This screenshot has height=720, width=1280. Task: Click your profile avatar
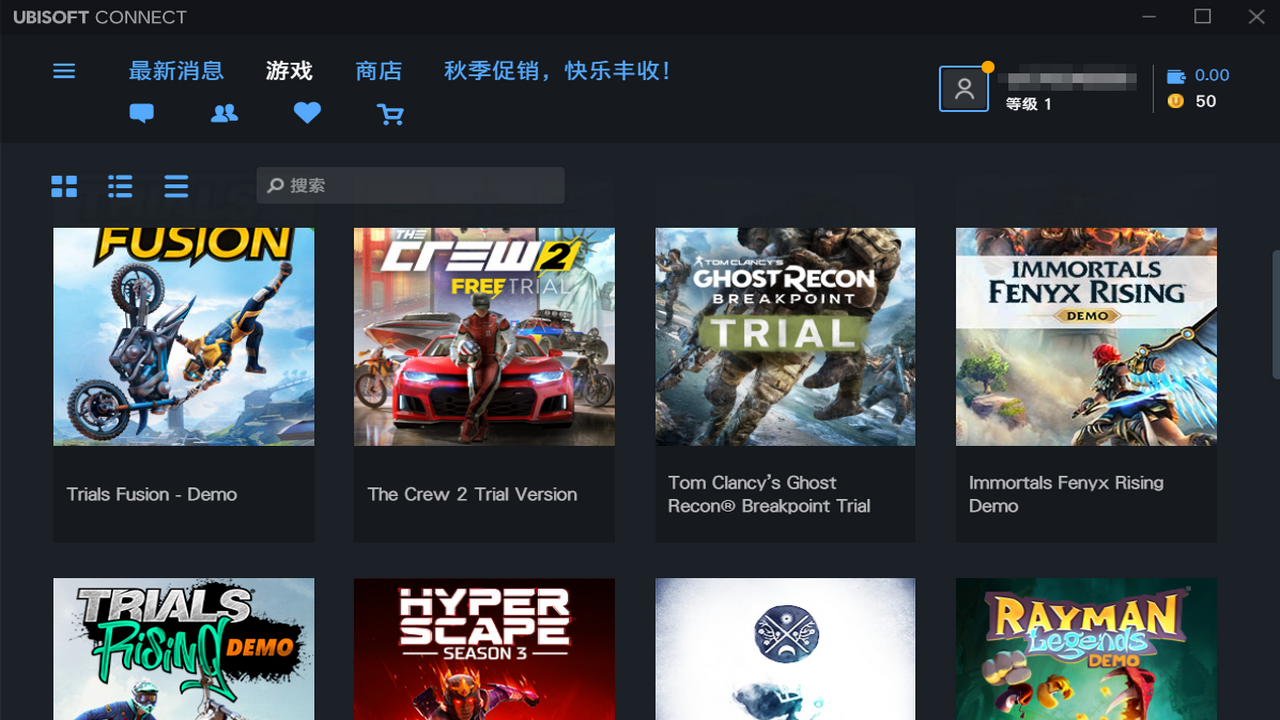coord(963,88)
